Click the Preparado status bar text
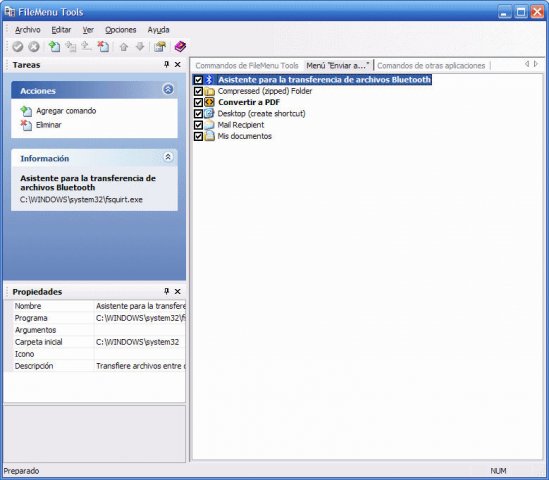Image resolution: width=549 pixels, height=480 pixels. (x=21, y=471)
